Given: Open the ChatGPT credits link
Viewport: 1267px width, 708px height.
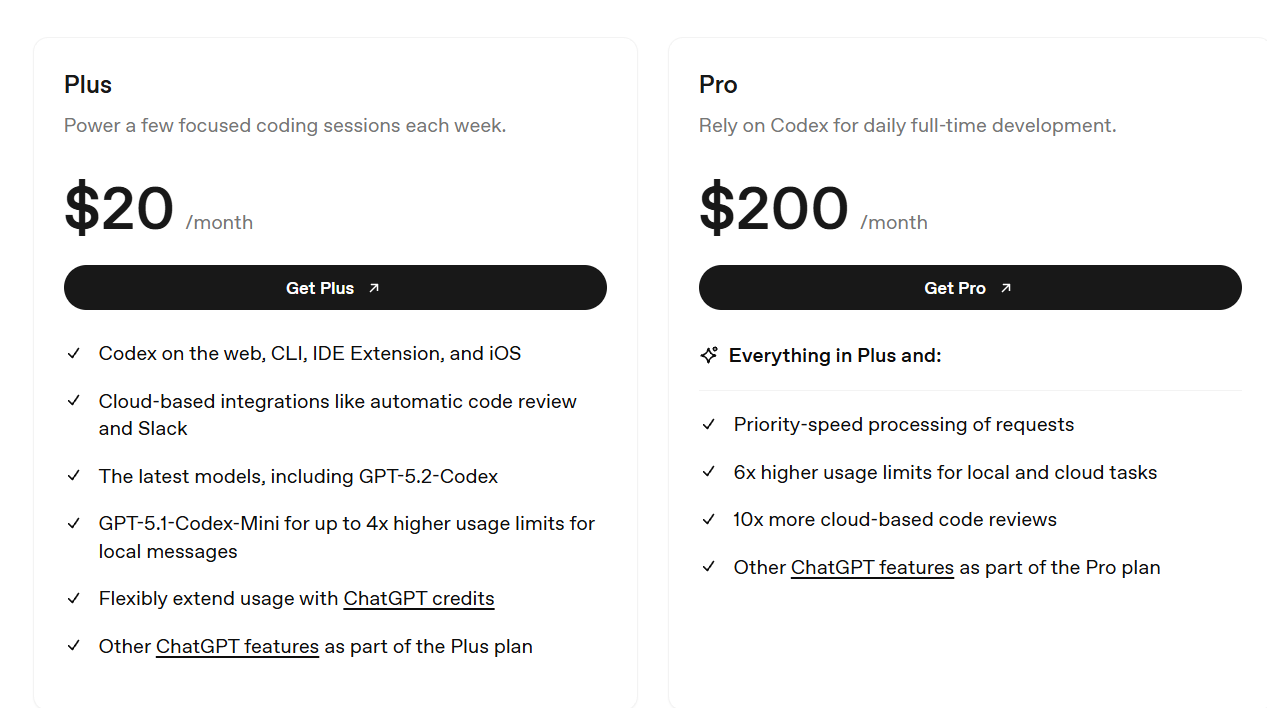Looking at the screenshot, I should coord(419,599).
